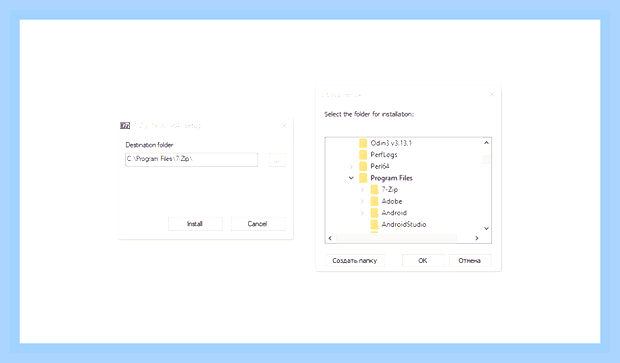
Task: Expand the Perl64 folder node
Action: (x=351, y=166)
